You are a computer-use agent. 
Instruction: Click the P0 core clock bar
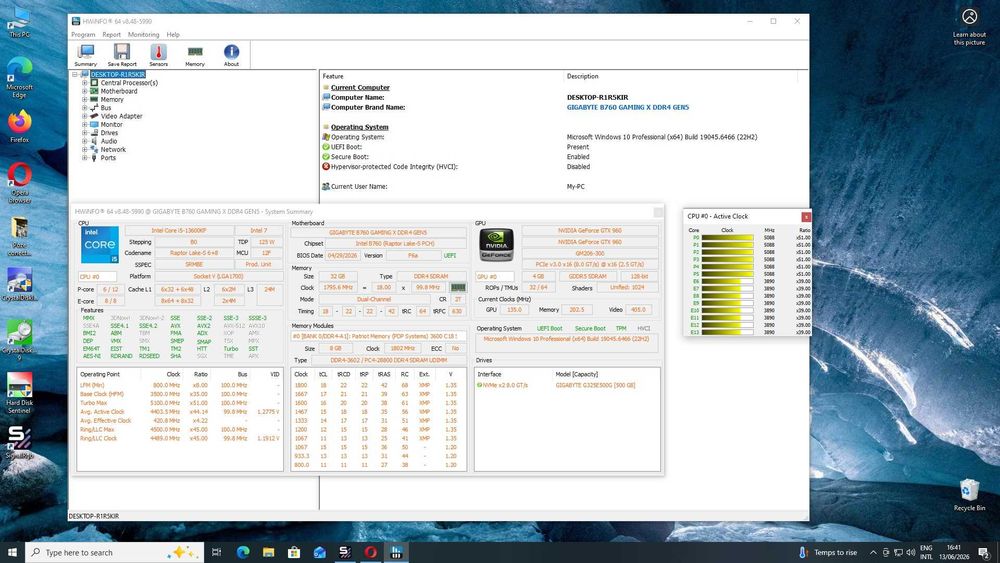728,238
